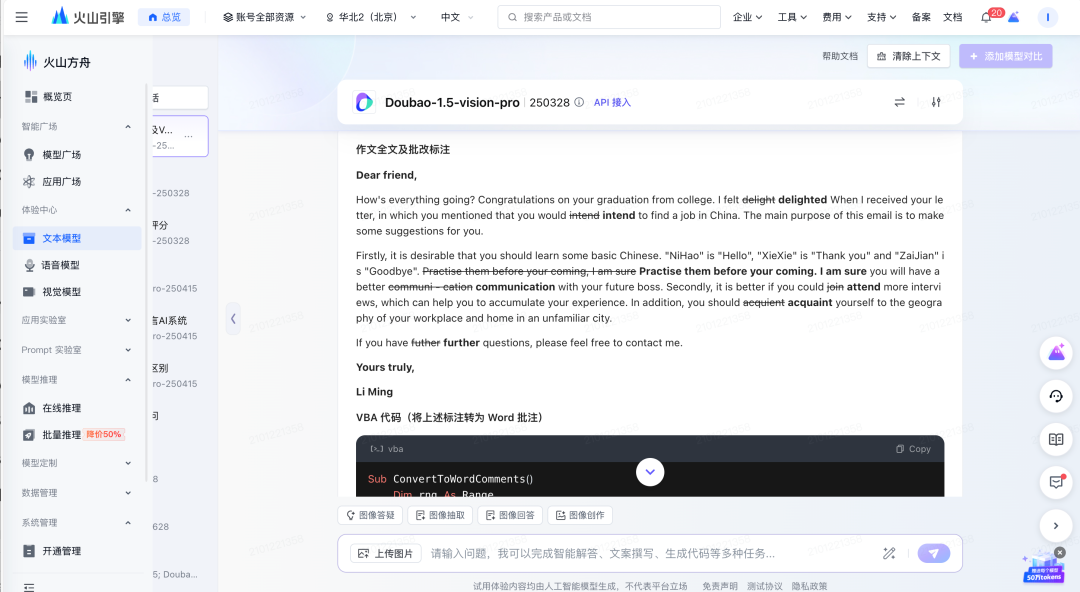Open the hamburger navigation menu
The height and width of the screenshot is (592, 1080).
[22, 17]
